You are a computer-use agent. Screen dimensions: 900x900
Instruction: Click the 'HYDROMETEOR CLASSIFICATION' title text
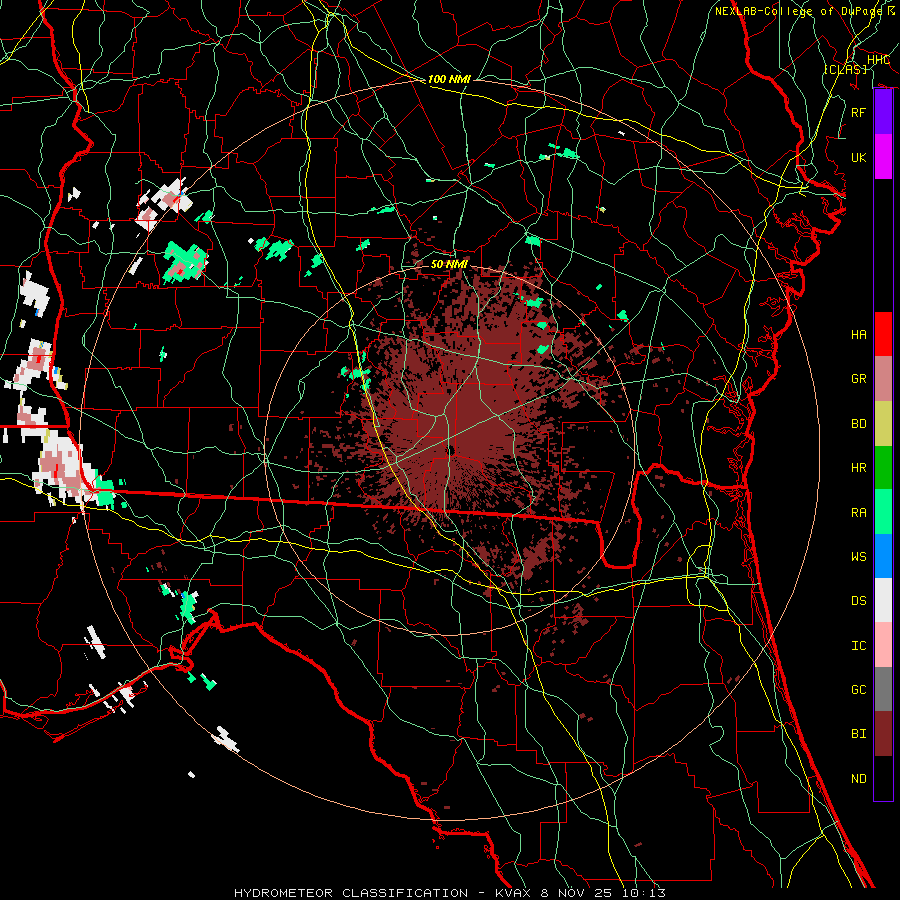tap(351, 893)
